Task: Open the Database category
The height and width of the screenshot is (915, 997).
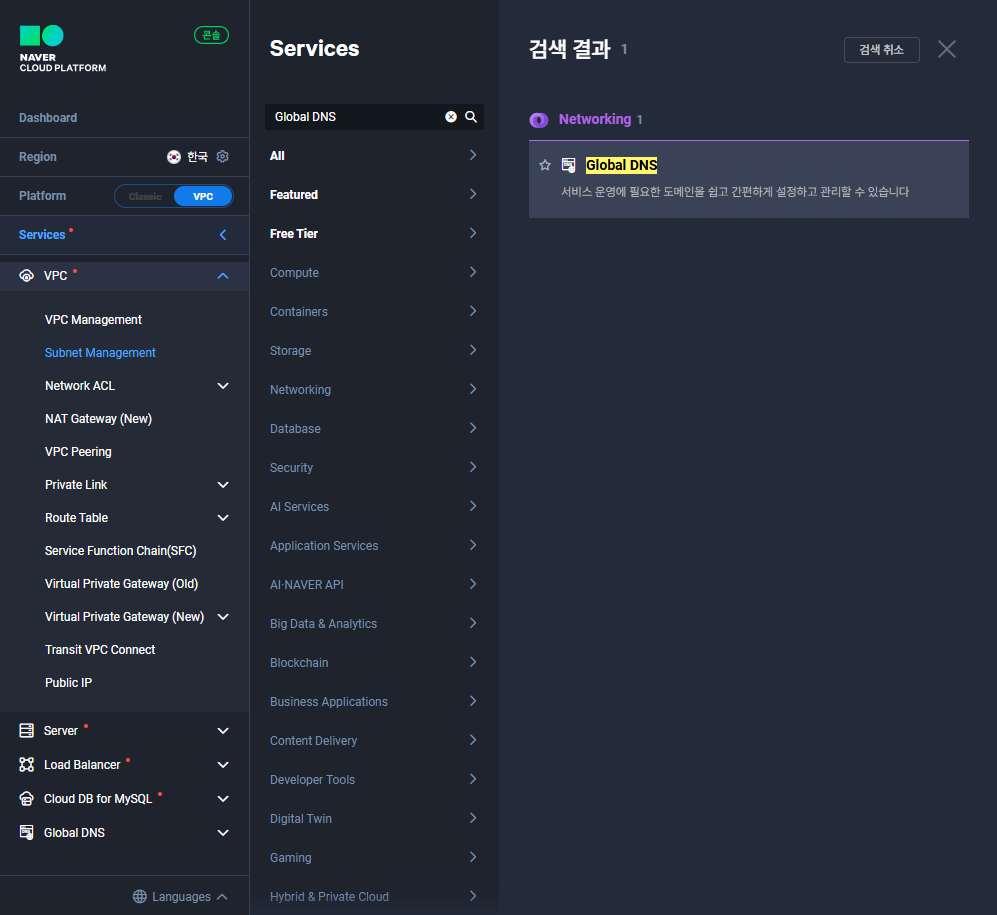Action: (374, 429)
